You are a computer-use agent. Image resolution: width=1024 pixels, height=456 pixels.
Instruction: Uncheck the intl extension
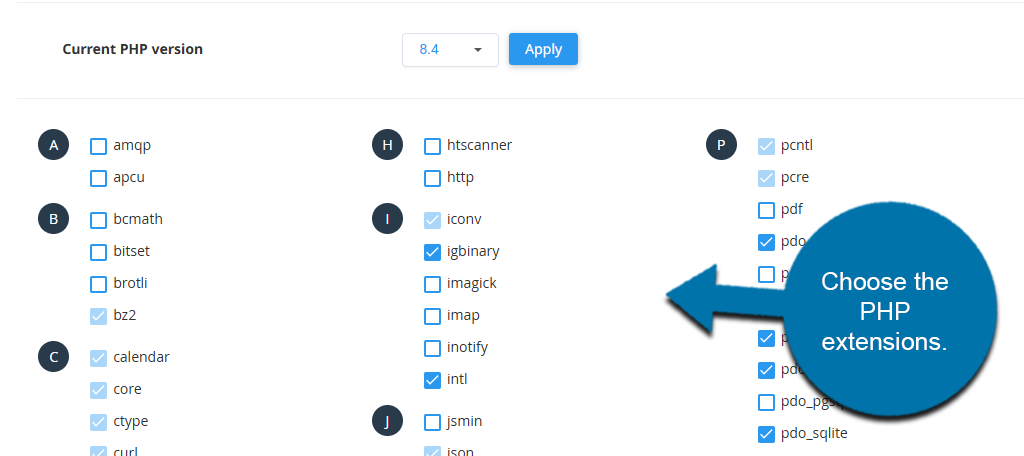[432, 380]
